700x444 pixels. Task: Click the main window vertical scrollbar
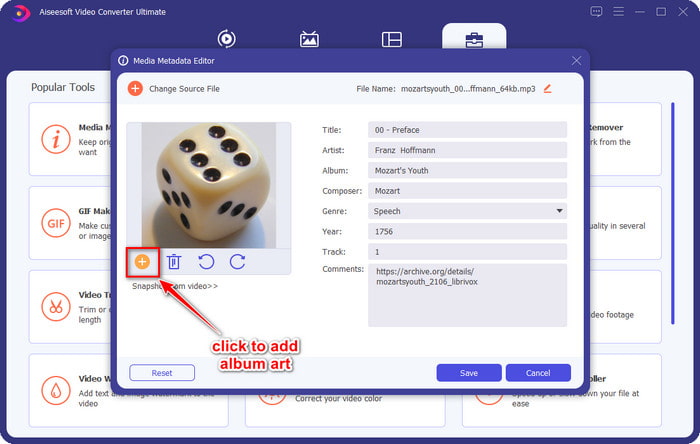click(x=673, y=213)
